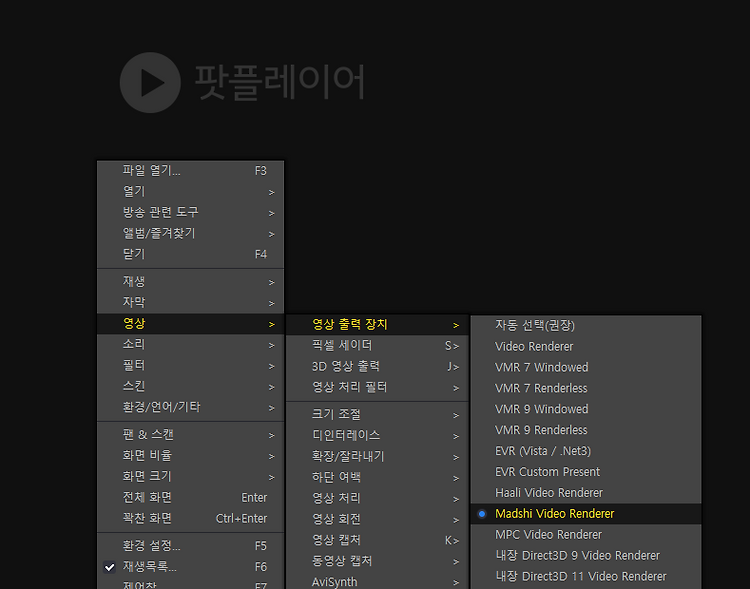Open 영상 처리 필터 submenu
This screenshot has height=589, width=750.
tap(377, 388)
